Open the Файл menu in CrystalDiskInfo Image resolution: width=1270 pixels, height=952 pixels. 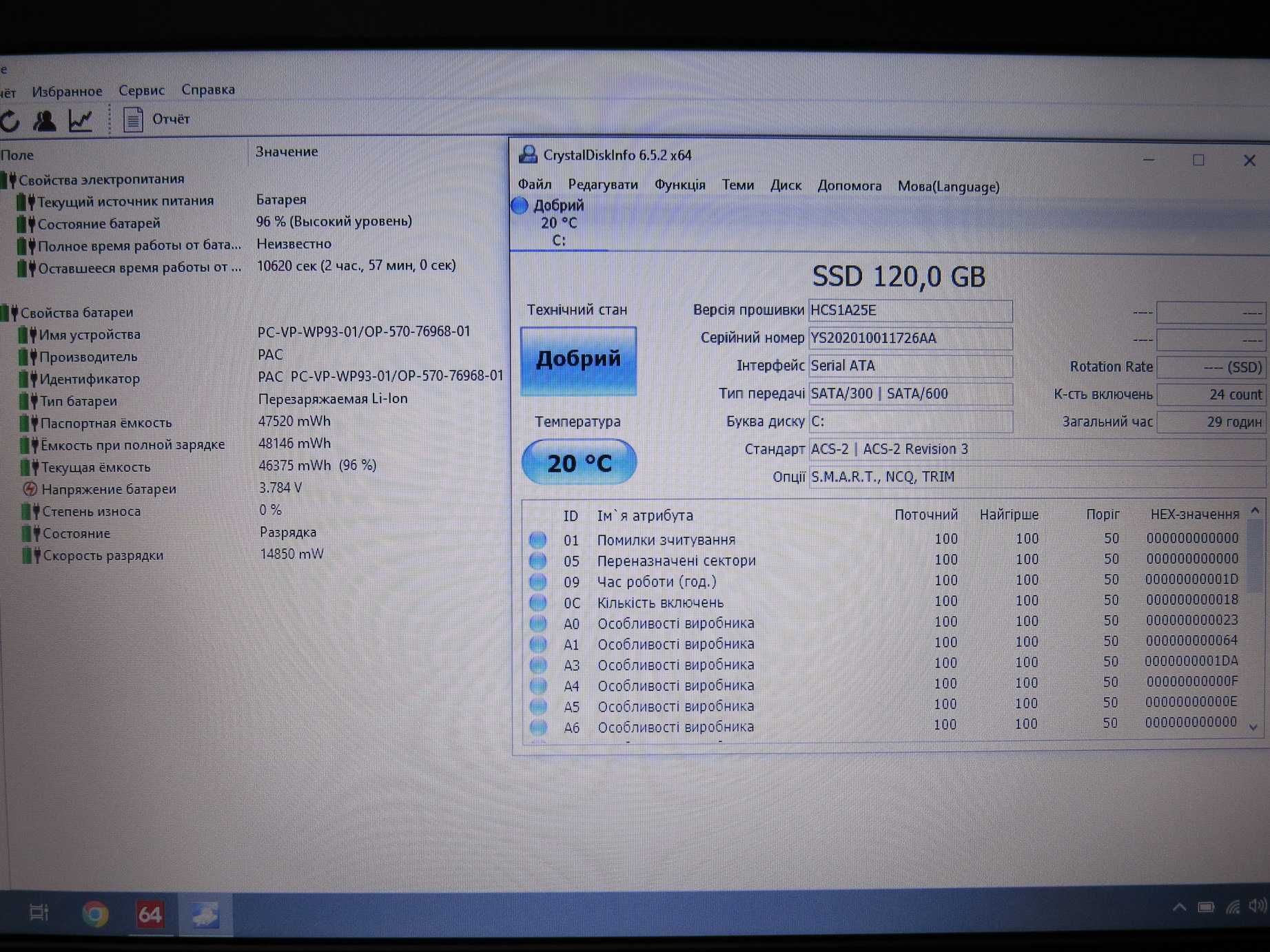(x=534, y=185)
